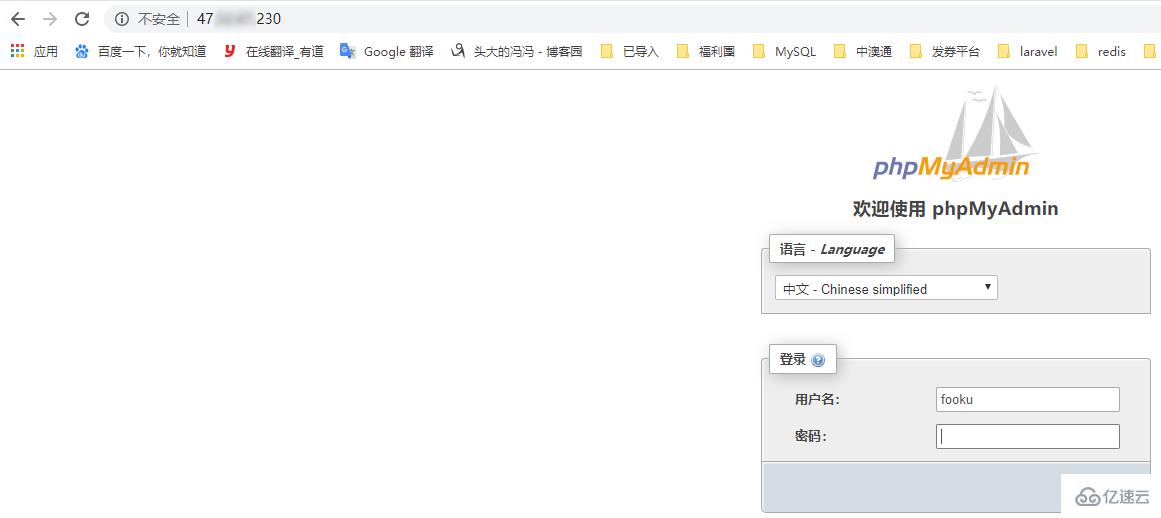The height and width of the screenshot is (518, 1161).
Task: Reload the page with refresh icon
Action: 82,19
